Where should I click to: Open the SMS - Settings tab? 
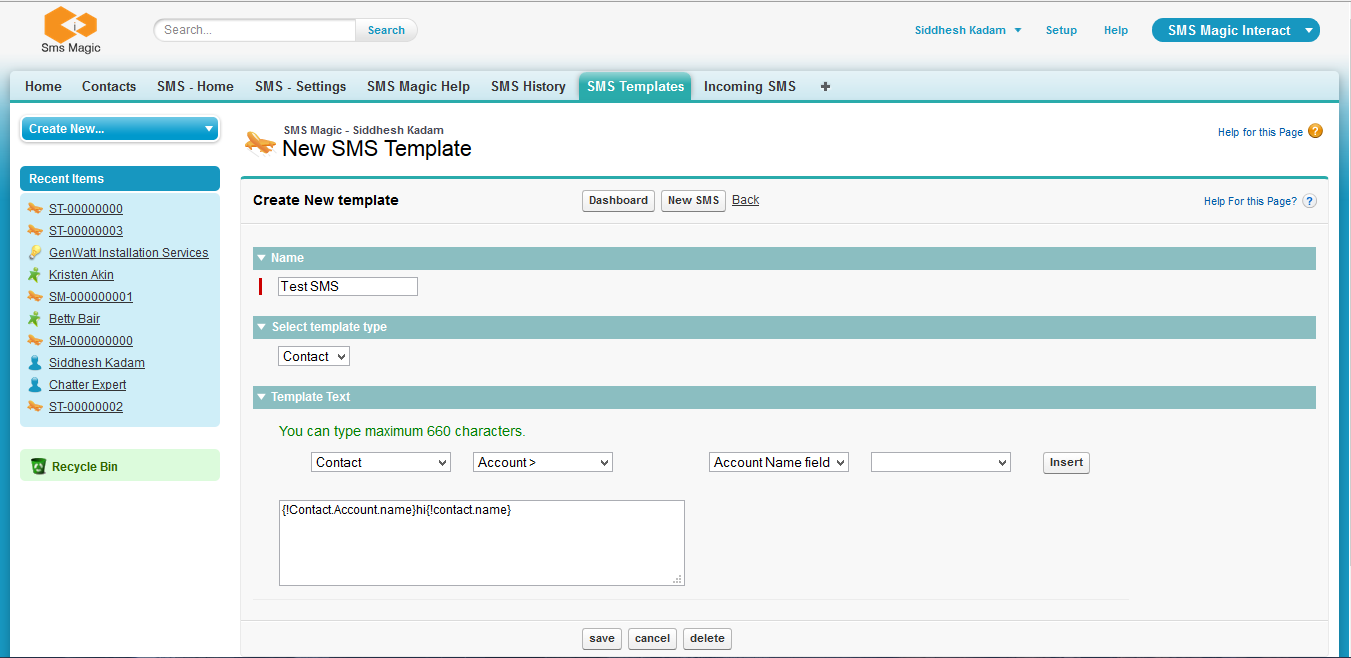click(300, 87)
